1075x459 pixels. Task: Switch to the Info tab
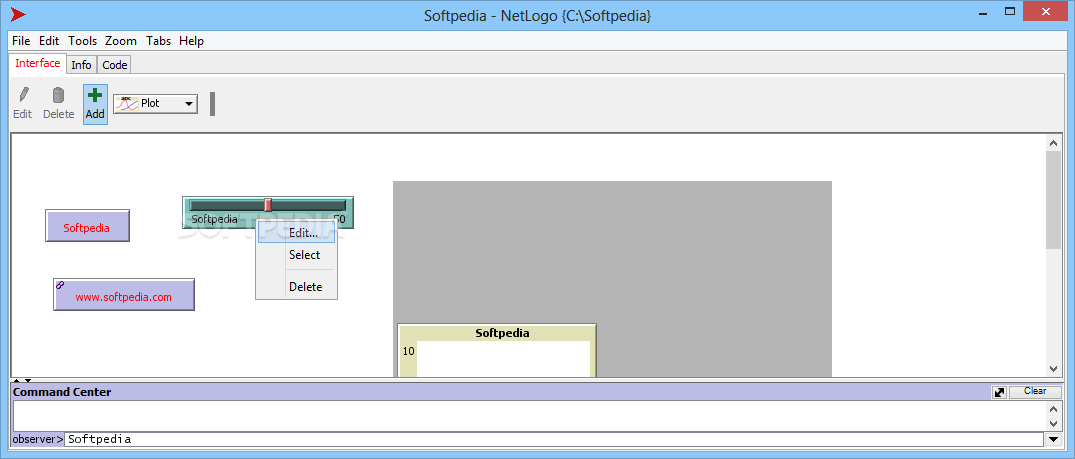tap(82, 65)
